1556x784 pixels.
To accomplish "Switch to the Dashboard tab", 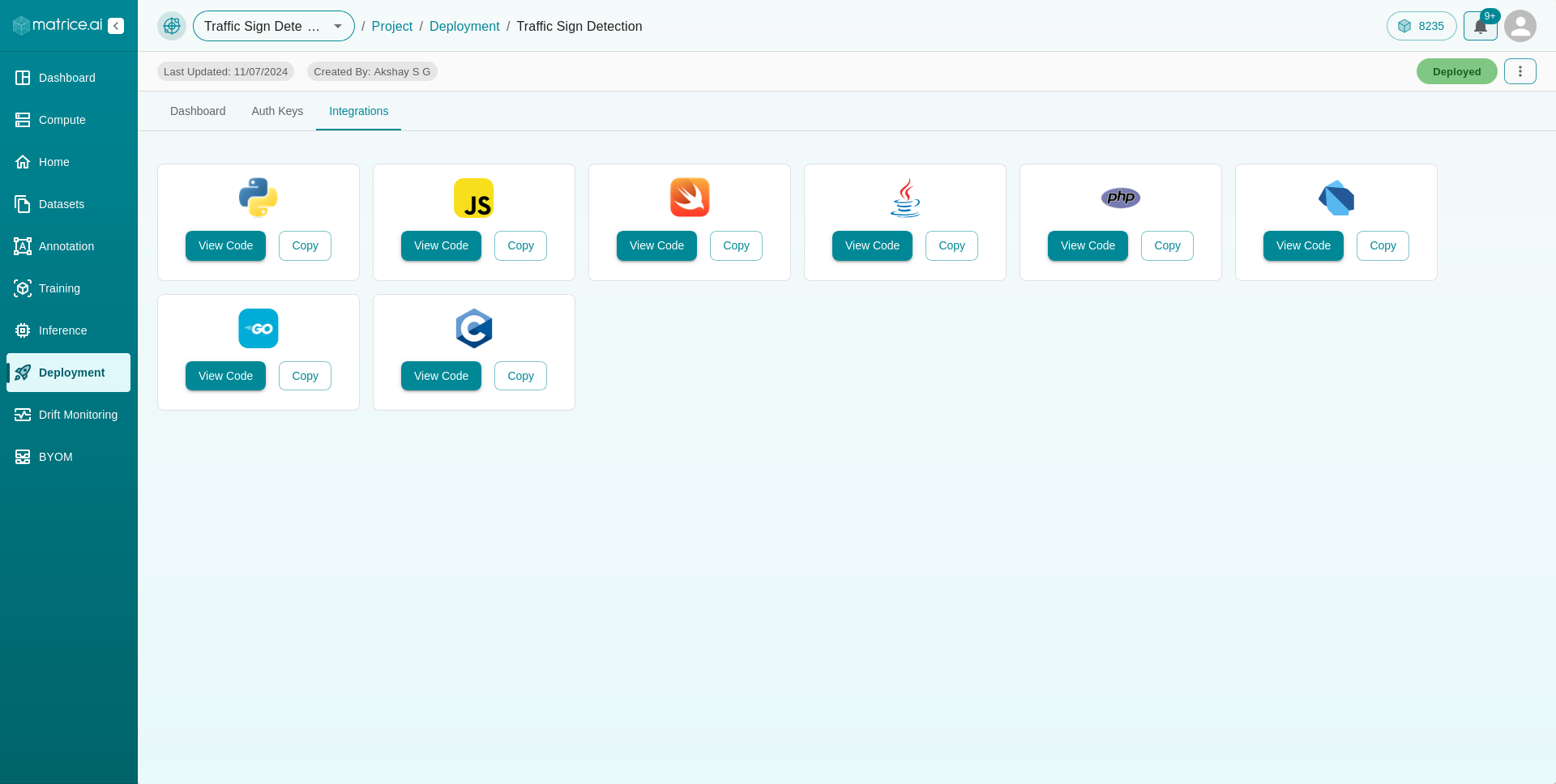I will (198, 111).
